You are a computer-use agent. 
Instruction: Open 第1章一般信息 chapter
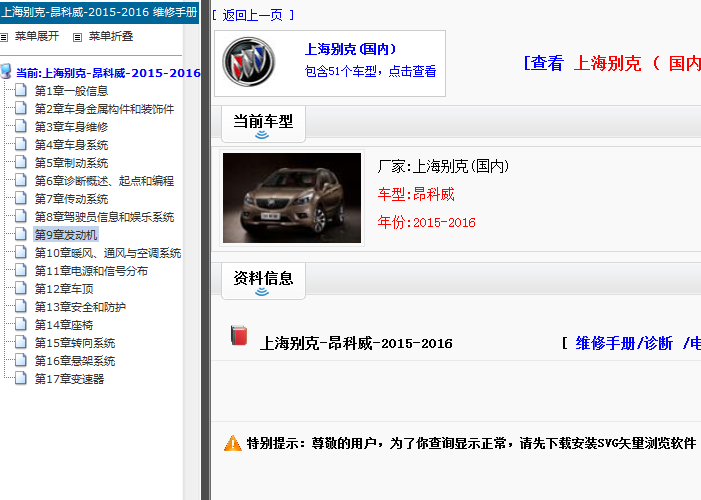click(x=72, y=91)
